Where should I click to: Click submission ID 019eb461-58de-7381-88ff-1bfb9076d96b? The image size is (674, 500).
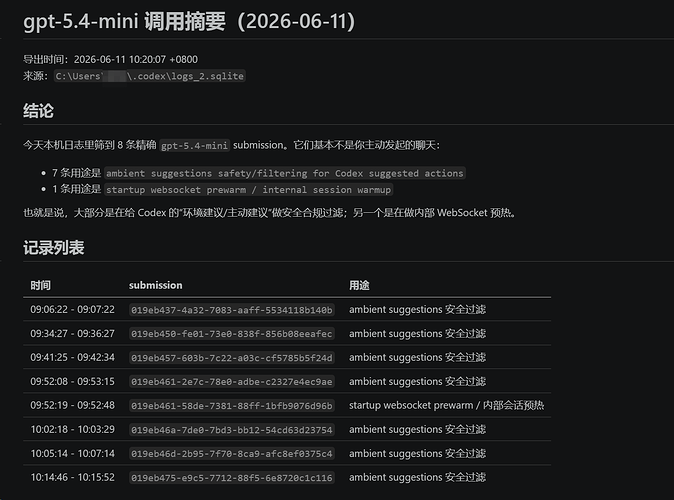[232, 406]
